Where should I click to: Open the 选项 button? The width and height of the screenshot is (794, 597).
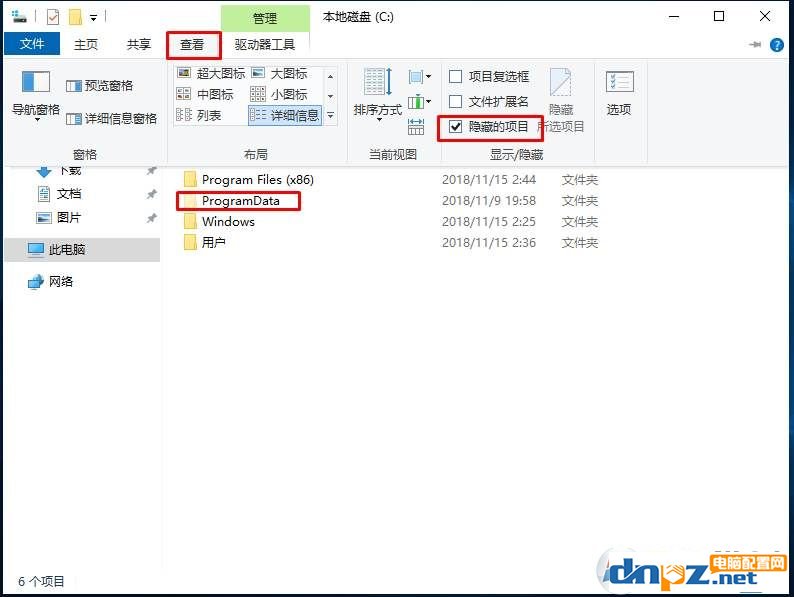pyautogui.click(x=619, y=93)
